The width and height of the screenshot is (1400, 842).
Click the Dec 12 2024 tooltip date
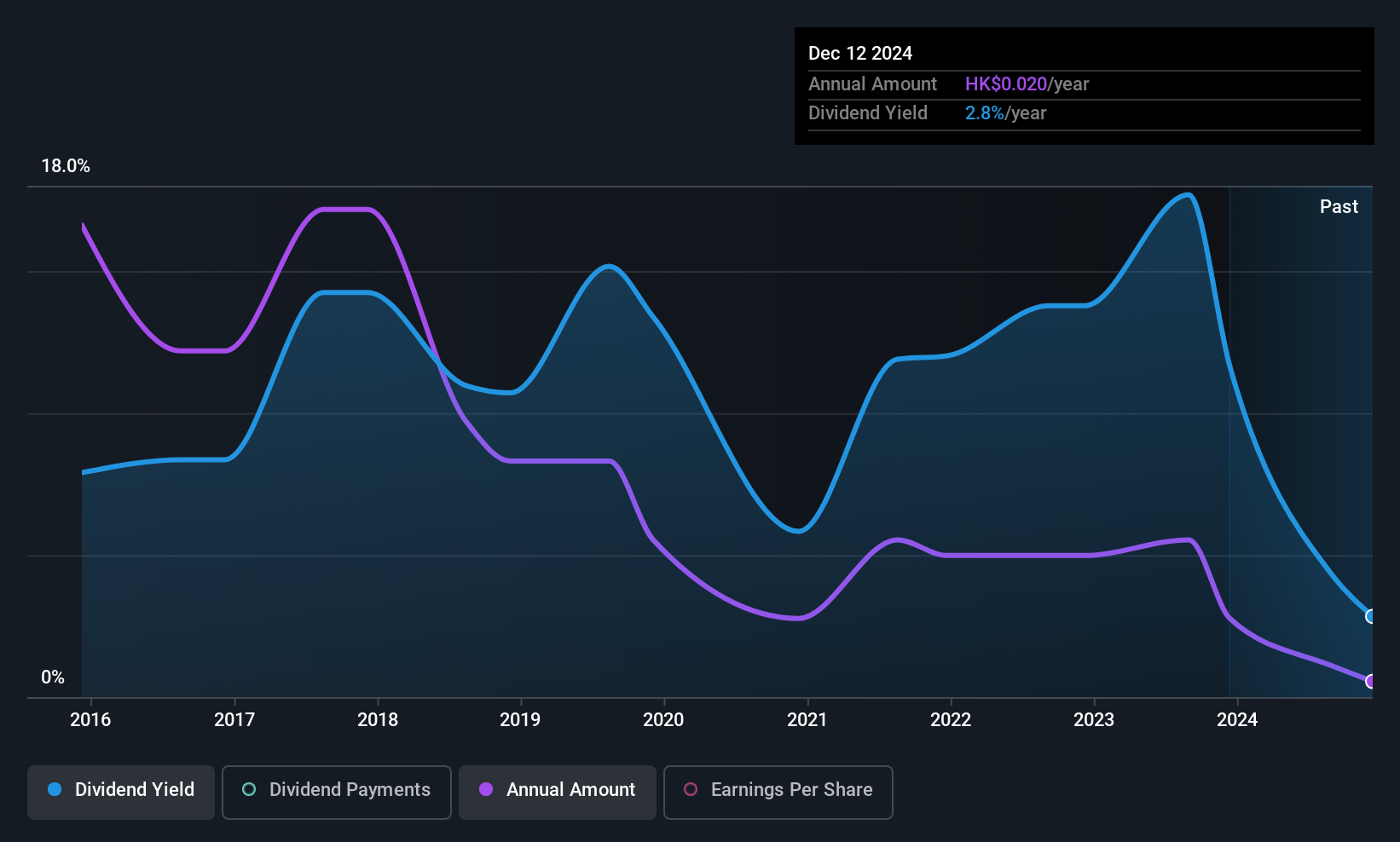pyautogui.click(x=860, y=53)
